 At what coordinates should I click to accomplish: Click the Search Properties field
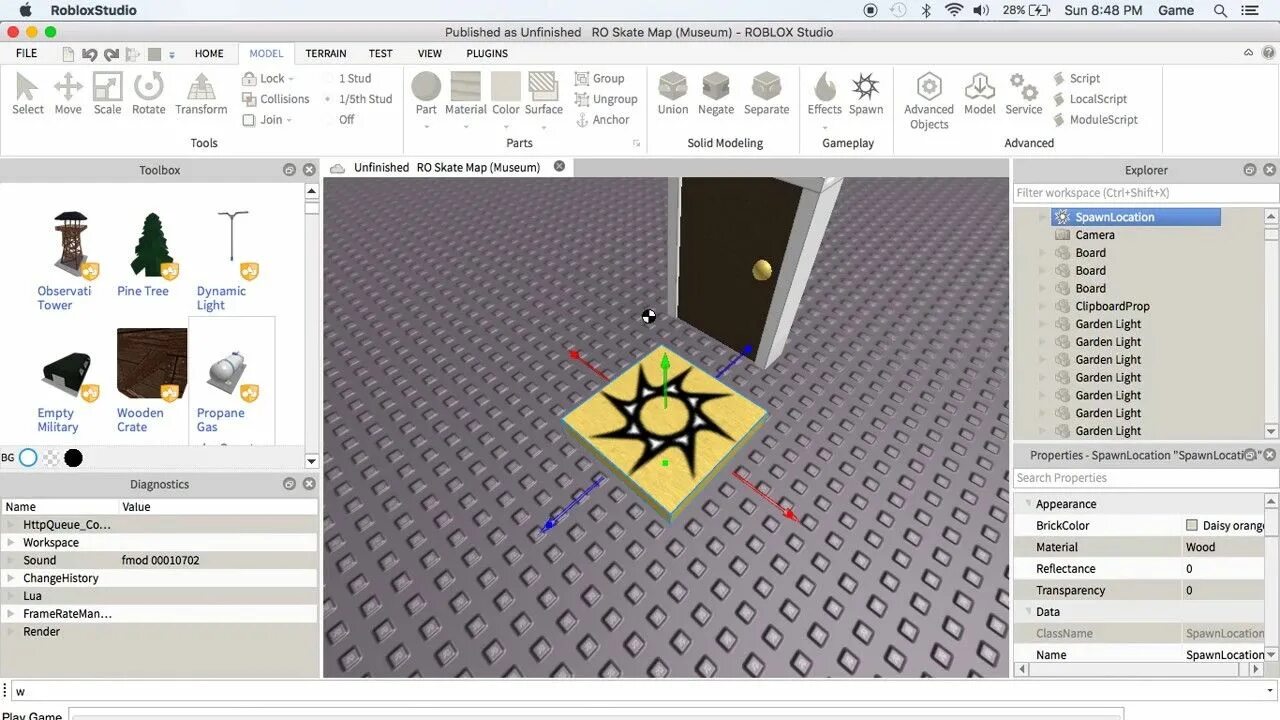[1145, 477]
